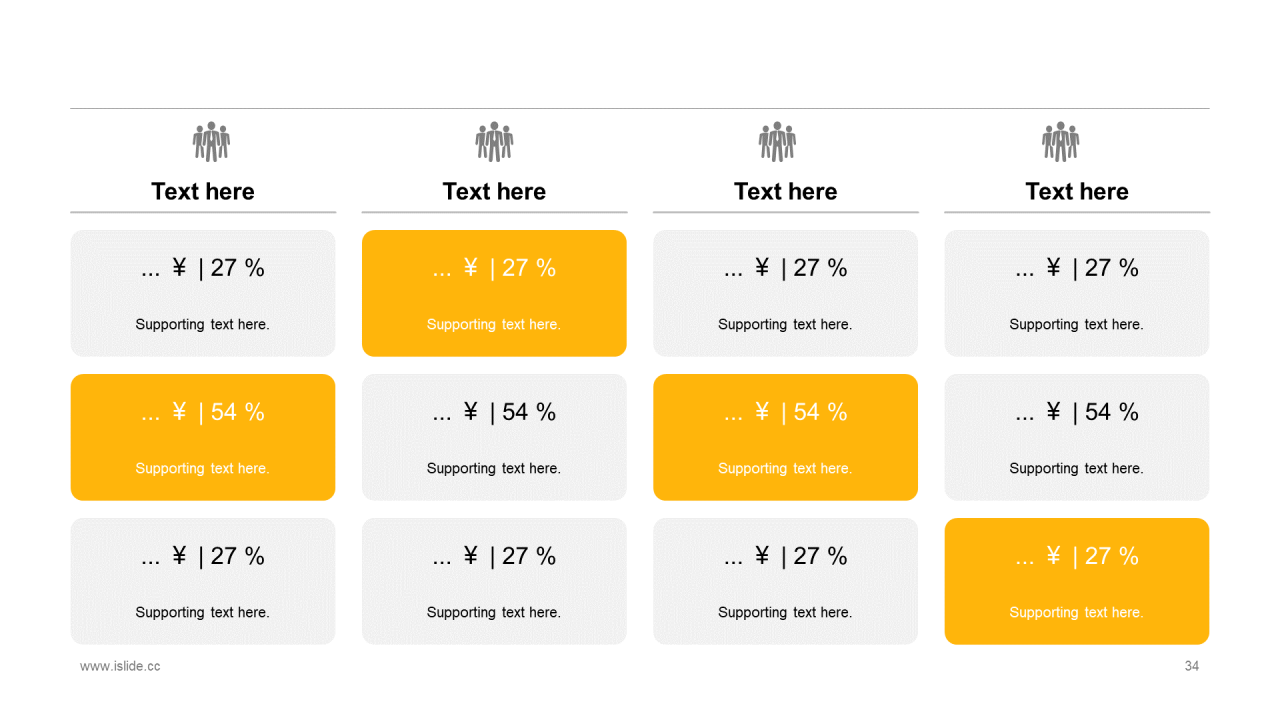
Task: Open the www.islide.cc link in the footer
Action: click(x=120, y=666)
